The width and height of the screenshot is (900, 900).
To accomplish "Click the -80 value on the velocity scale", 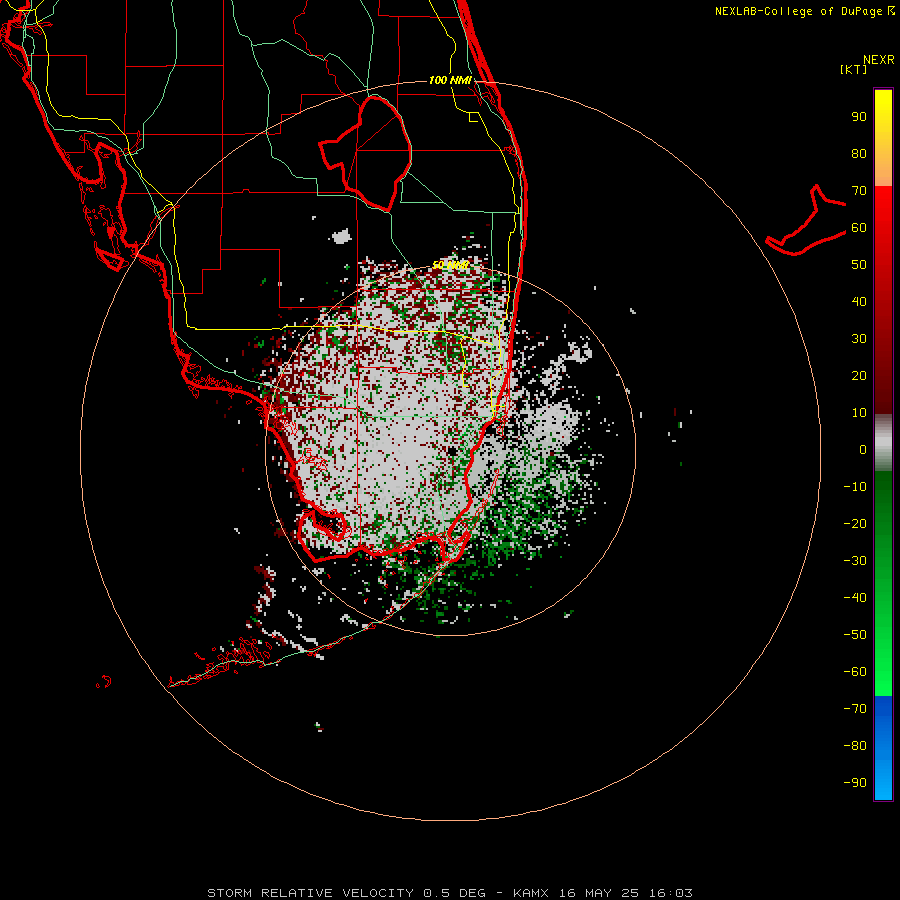I will pos(855,746).
